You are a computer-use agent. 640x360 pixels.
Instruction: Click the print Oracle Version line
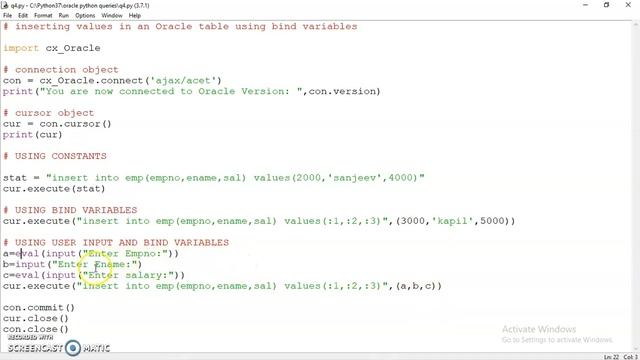tap(191, 91)
